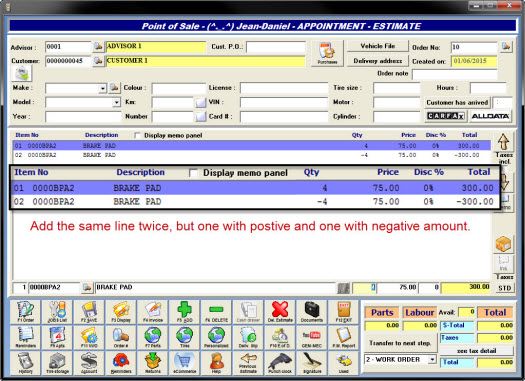
Task: Click the Order note field
Action: point(454,74)
